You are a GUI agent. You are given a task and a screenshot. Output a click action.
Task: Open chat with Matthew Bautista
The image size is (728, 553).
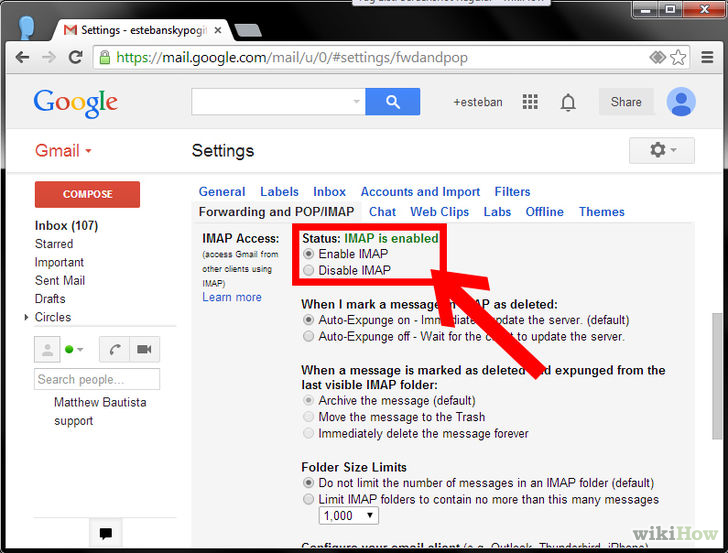point(100,402)
